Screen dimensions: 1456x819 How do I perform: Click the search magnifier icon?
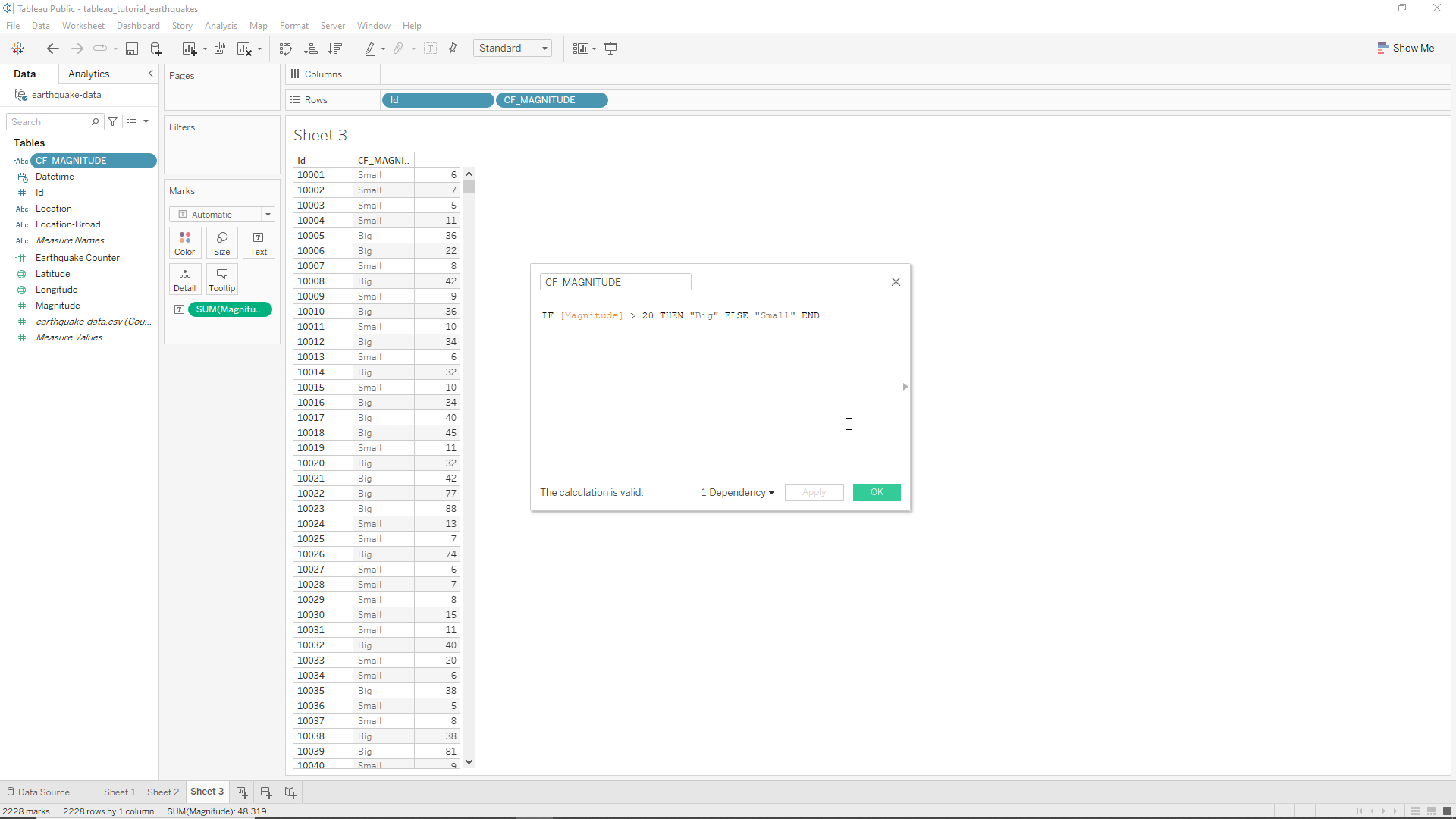point(95,121)
